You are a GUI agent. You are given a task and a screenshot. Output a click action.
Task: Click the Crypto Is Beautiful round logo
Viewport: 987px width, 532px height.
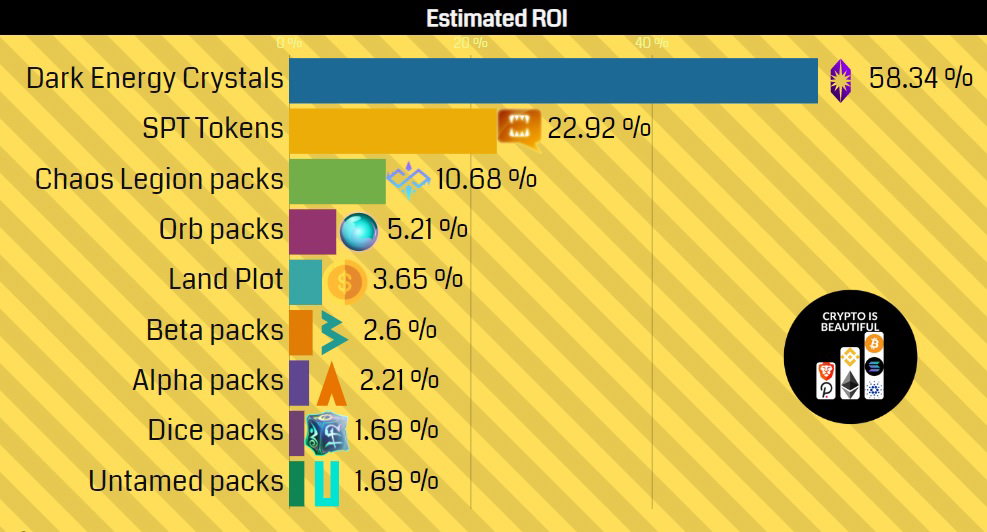pyautogui.click(x=850, y=357)
